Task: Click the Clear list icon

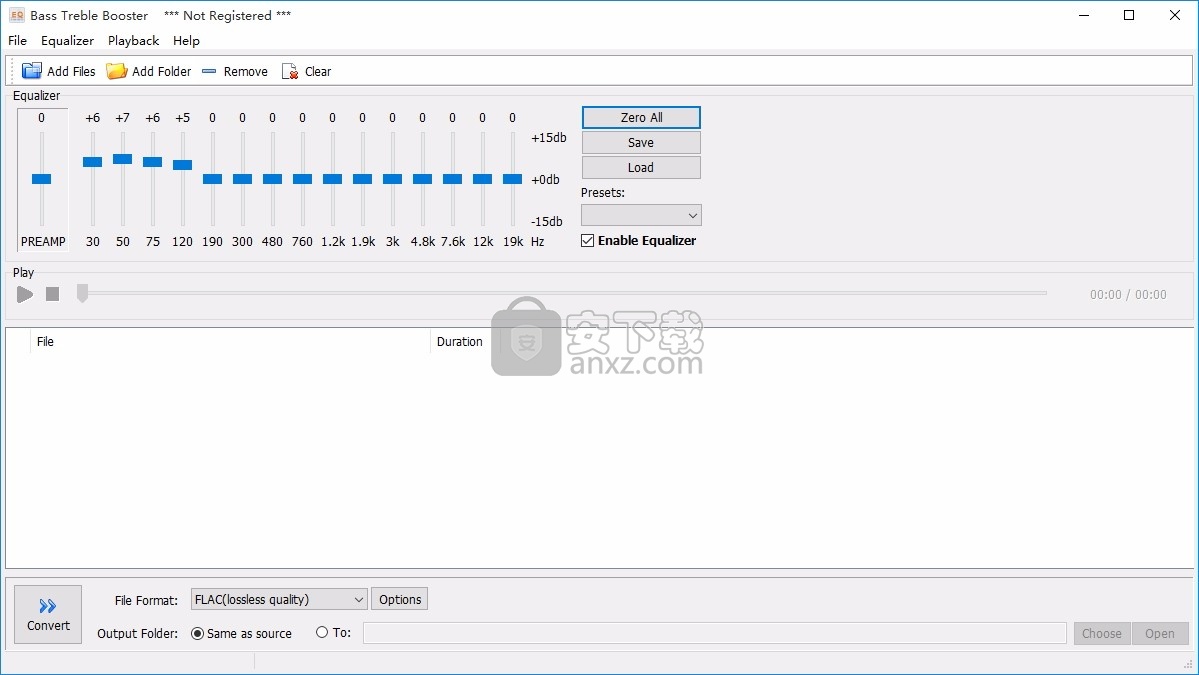Action: (290, 71)
